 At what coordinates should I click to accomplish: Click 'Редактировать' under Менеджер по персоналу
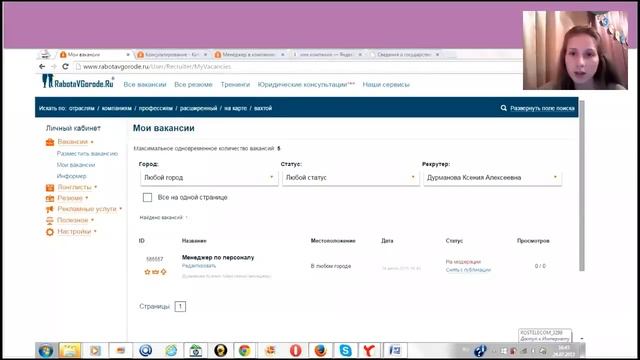(x=199, y=266)
